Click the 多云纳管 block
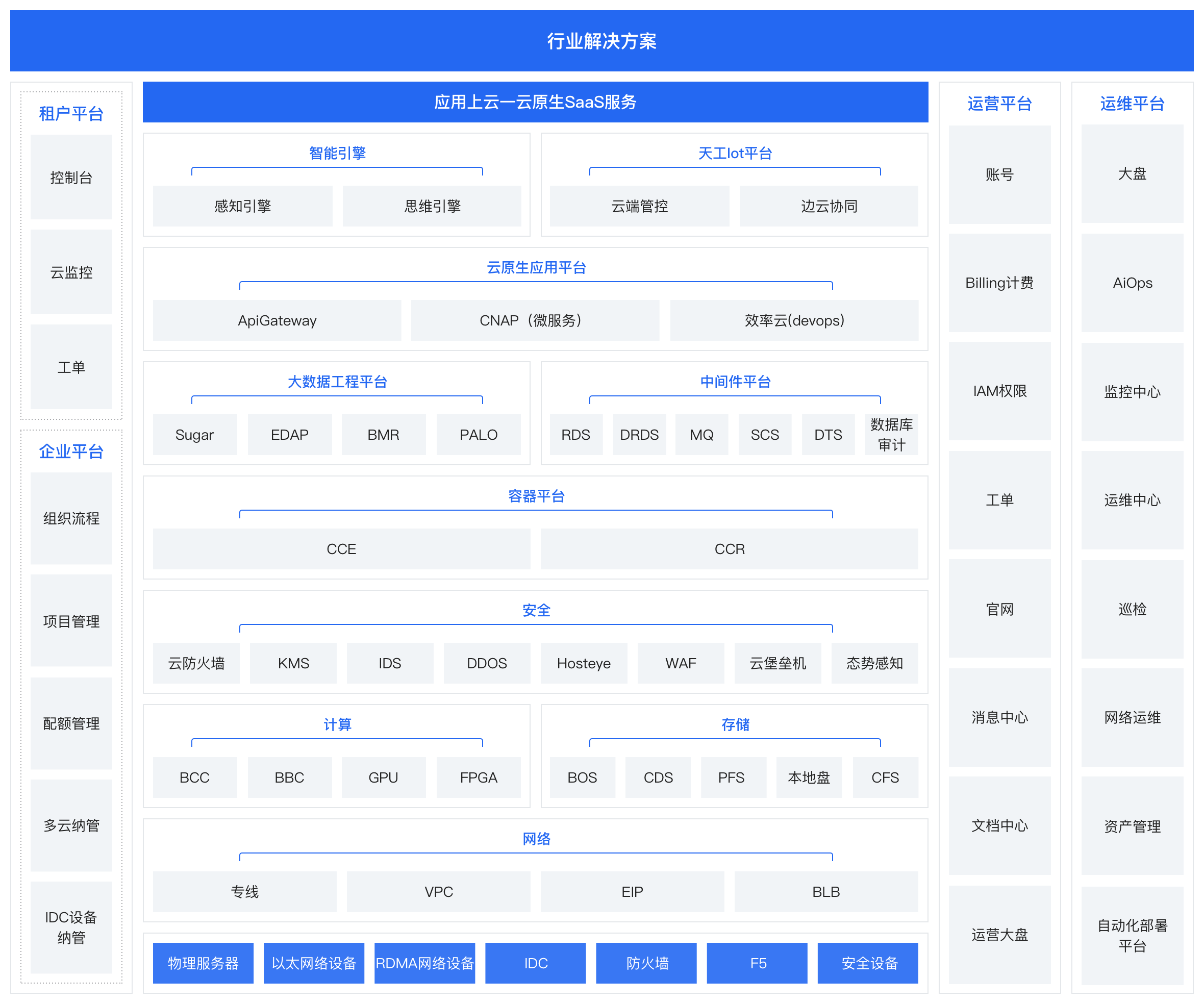1204x1004 pixels. tap(71, 825)
